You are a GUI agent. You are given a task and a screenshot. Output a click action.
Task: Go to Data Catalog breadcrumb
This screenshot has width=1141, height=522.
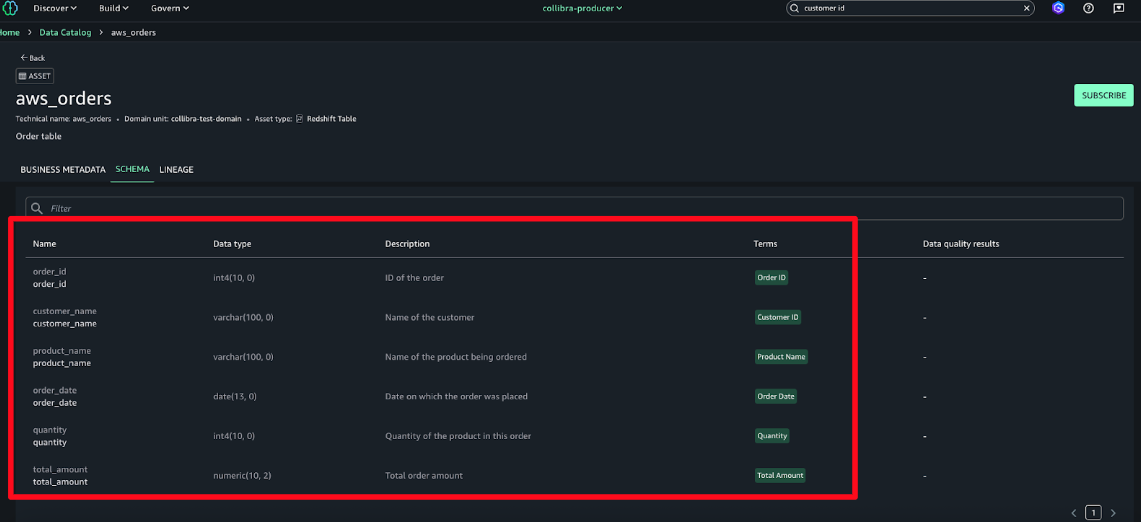click(x=65, y=33)
